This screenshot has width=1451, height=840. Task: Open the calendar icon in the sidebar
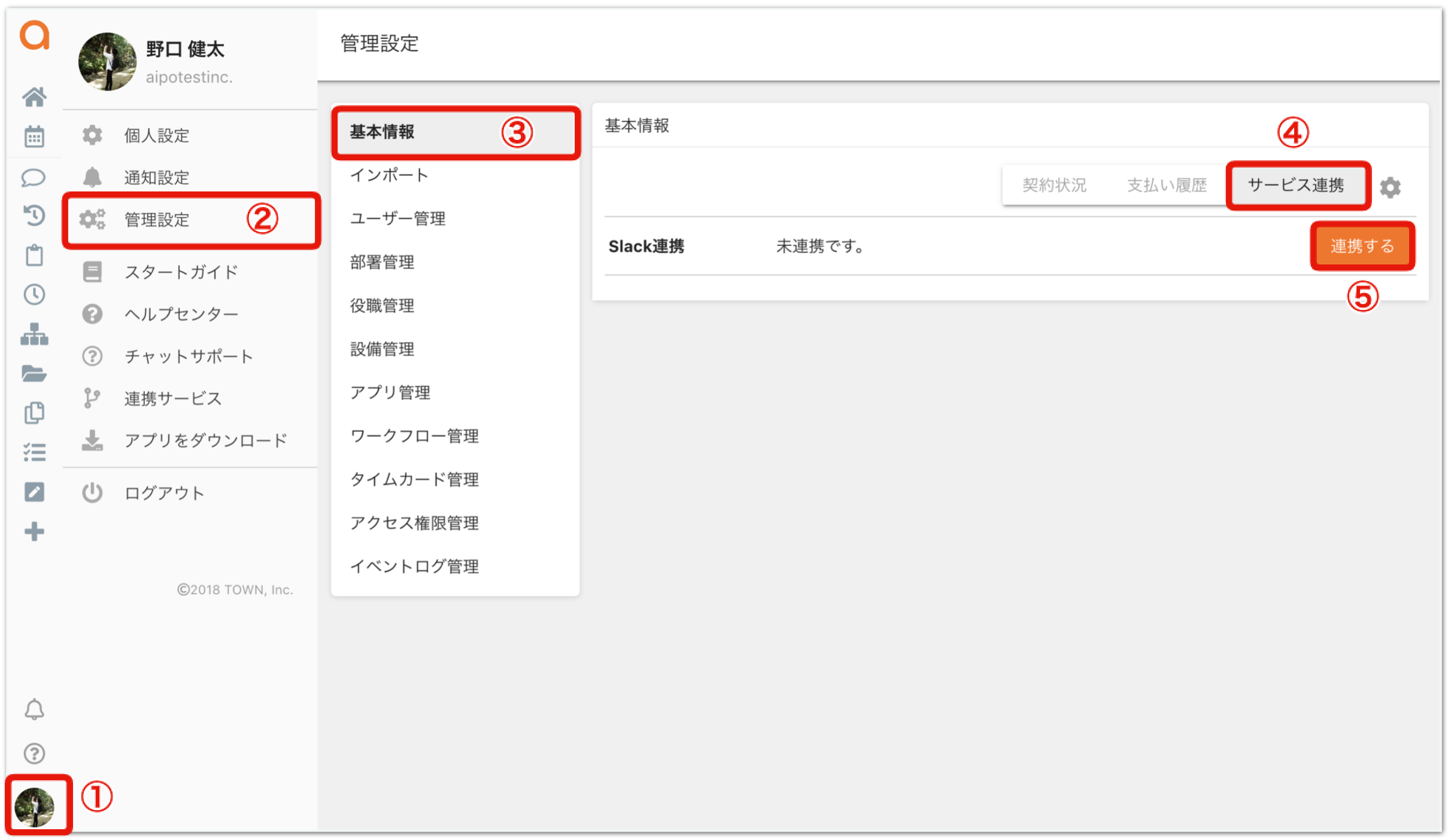coord(34,136)
